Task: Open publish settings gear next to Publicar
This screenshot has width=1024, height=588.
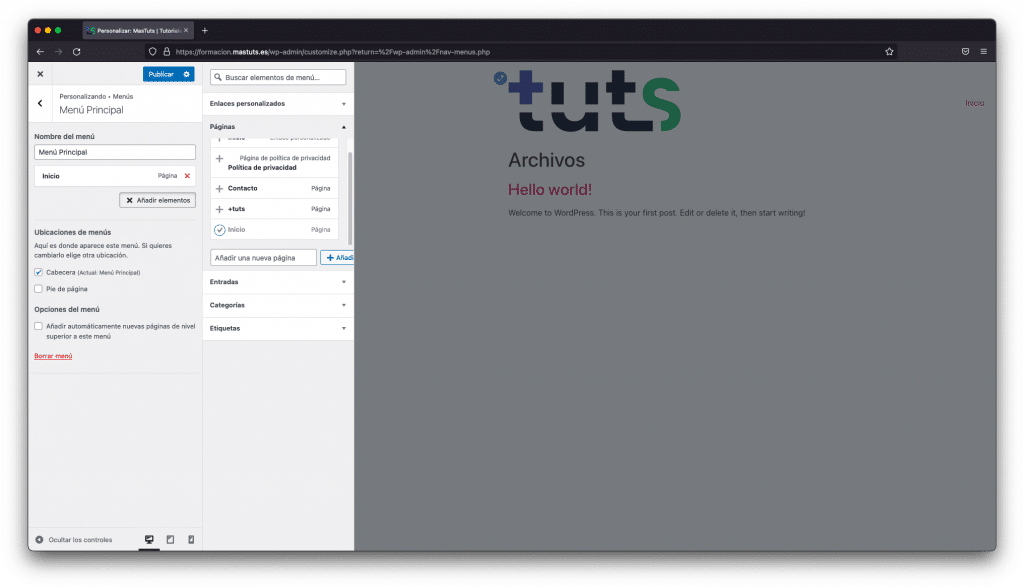Action: click(186, 74)
